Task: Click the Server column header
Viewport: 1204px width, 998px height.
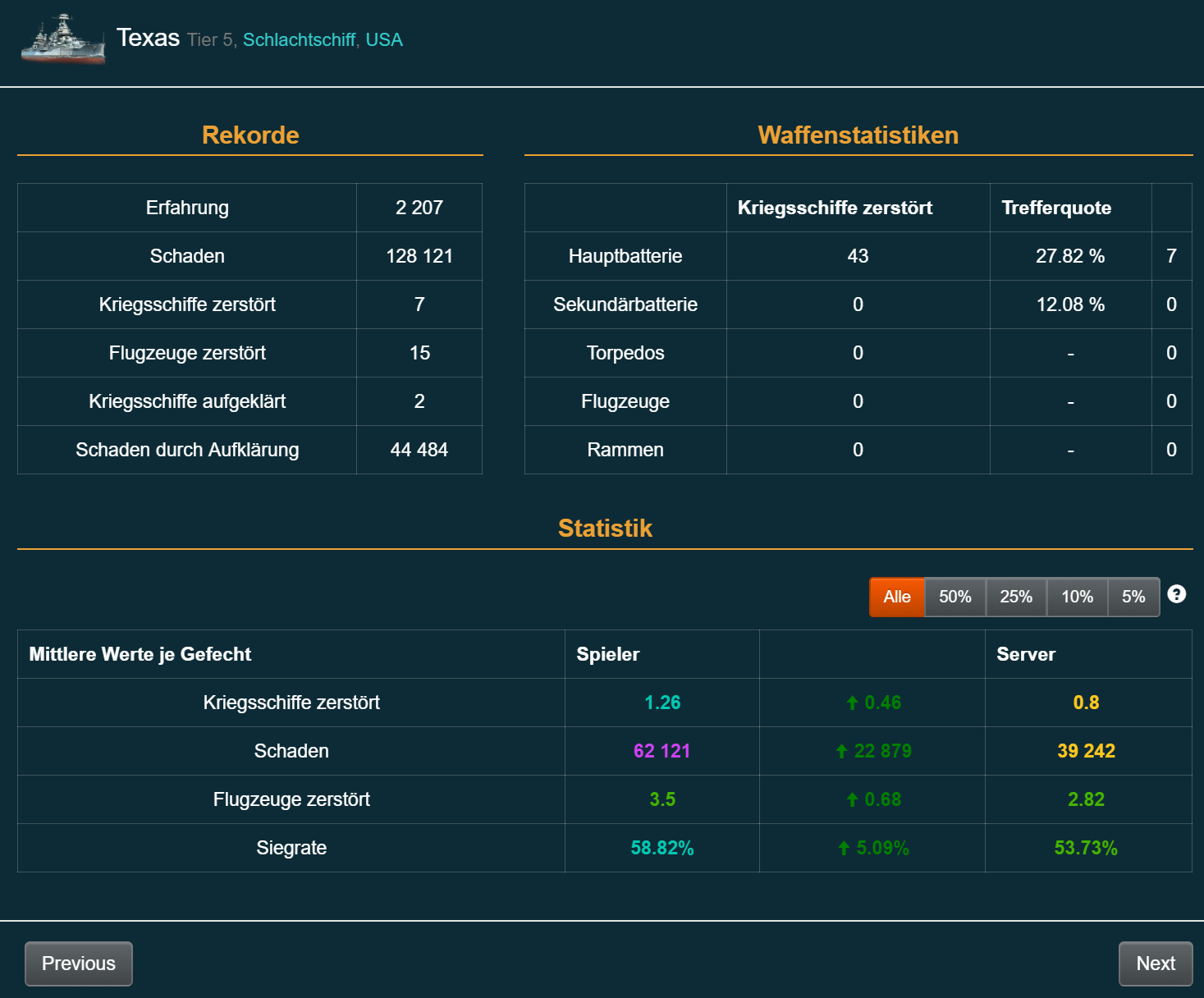Action: coord(1026,654)
